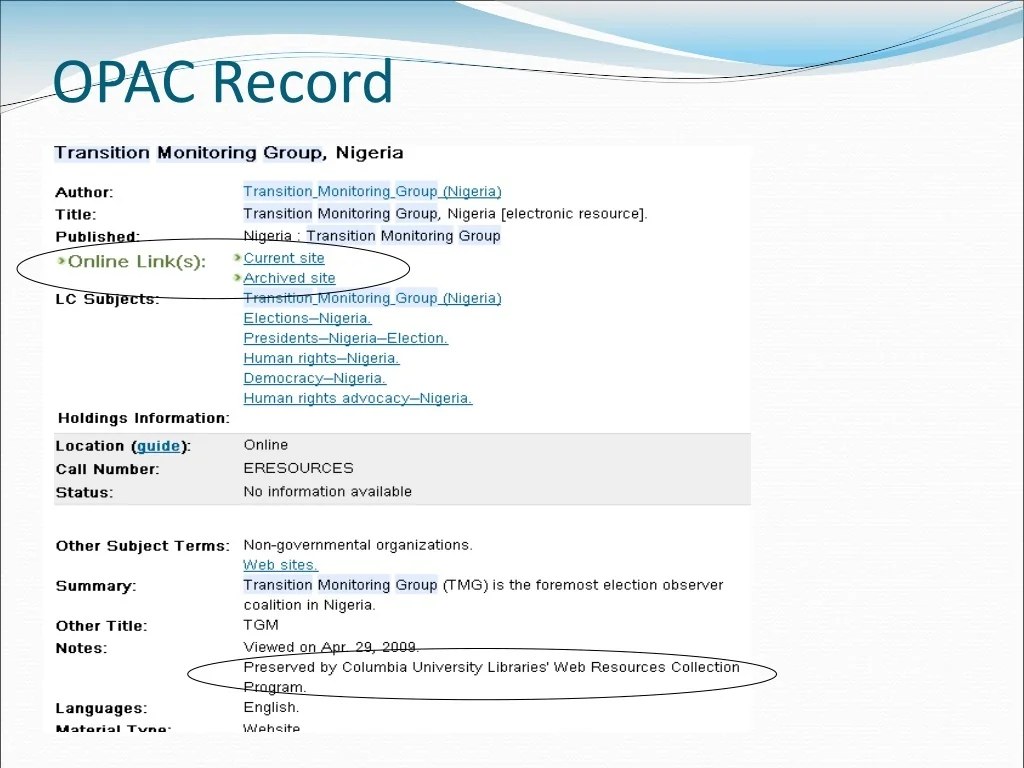Click the Web sites subject term link
1024x768 pixels.
(280, 565)
